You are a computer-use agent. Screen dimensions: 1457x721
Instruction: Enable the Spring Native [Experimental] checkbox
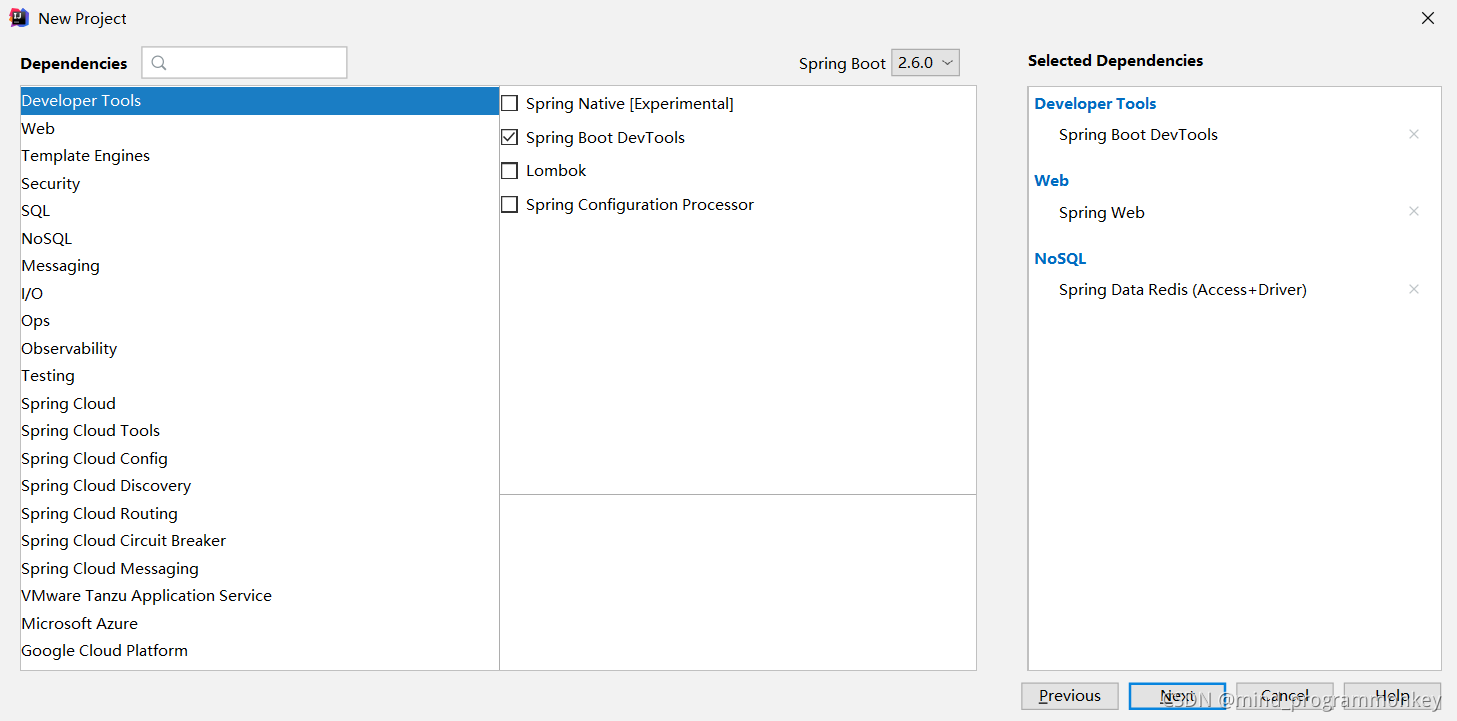[x=510, y=103]
